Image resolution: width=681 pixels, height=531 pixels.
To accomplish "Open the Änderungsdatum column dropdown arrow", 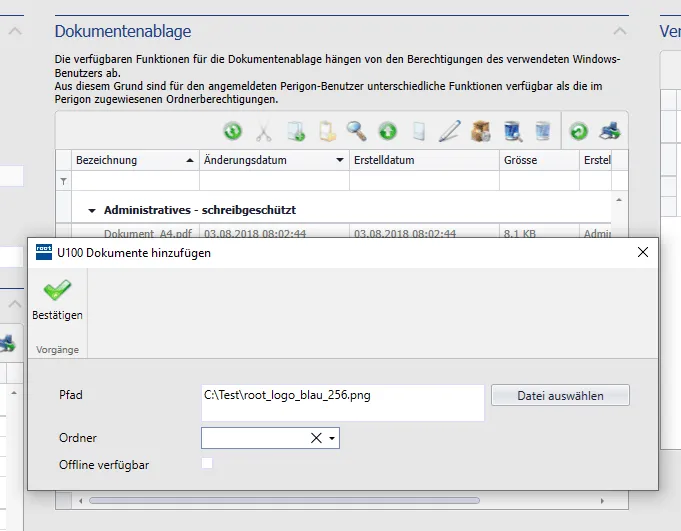I will coord(340,160).
